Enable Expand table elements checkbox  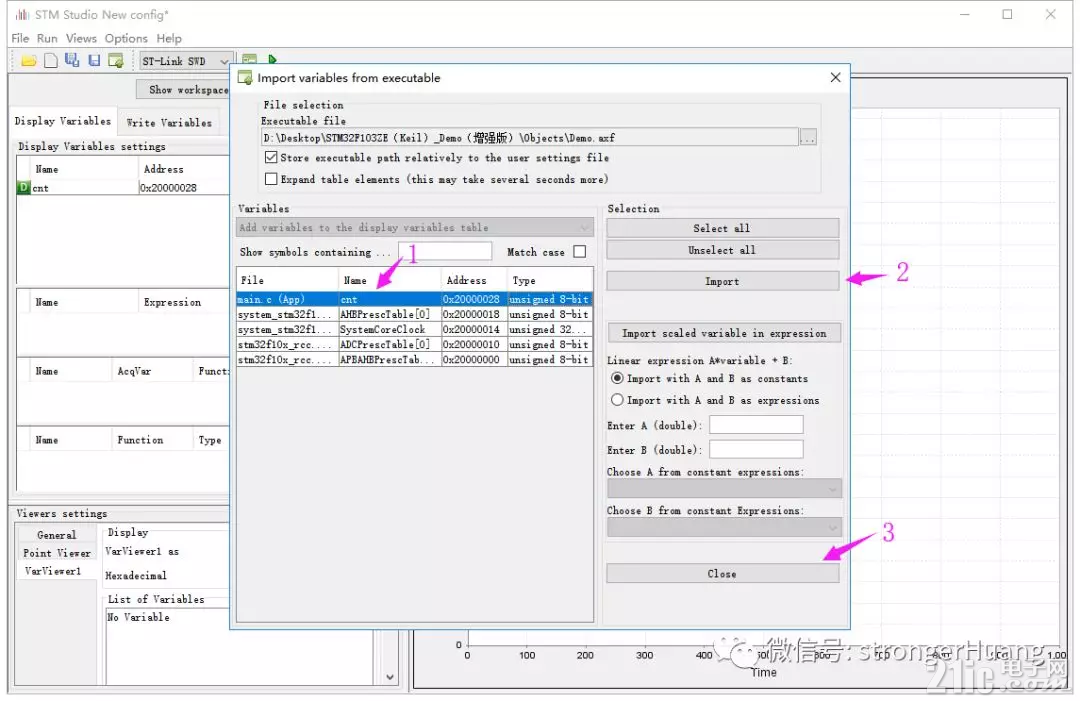coord(271,179)
